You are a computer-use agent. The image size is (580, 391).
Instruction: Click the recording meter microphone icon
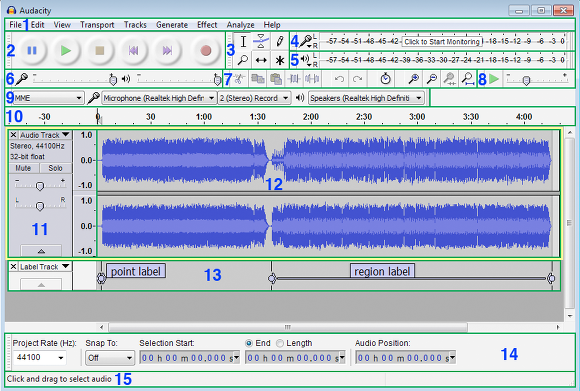point(306,41)
